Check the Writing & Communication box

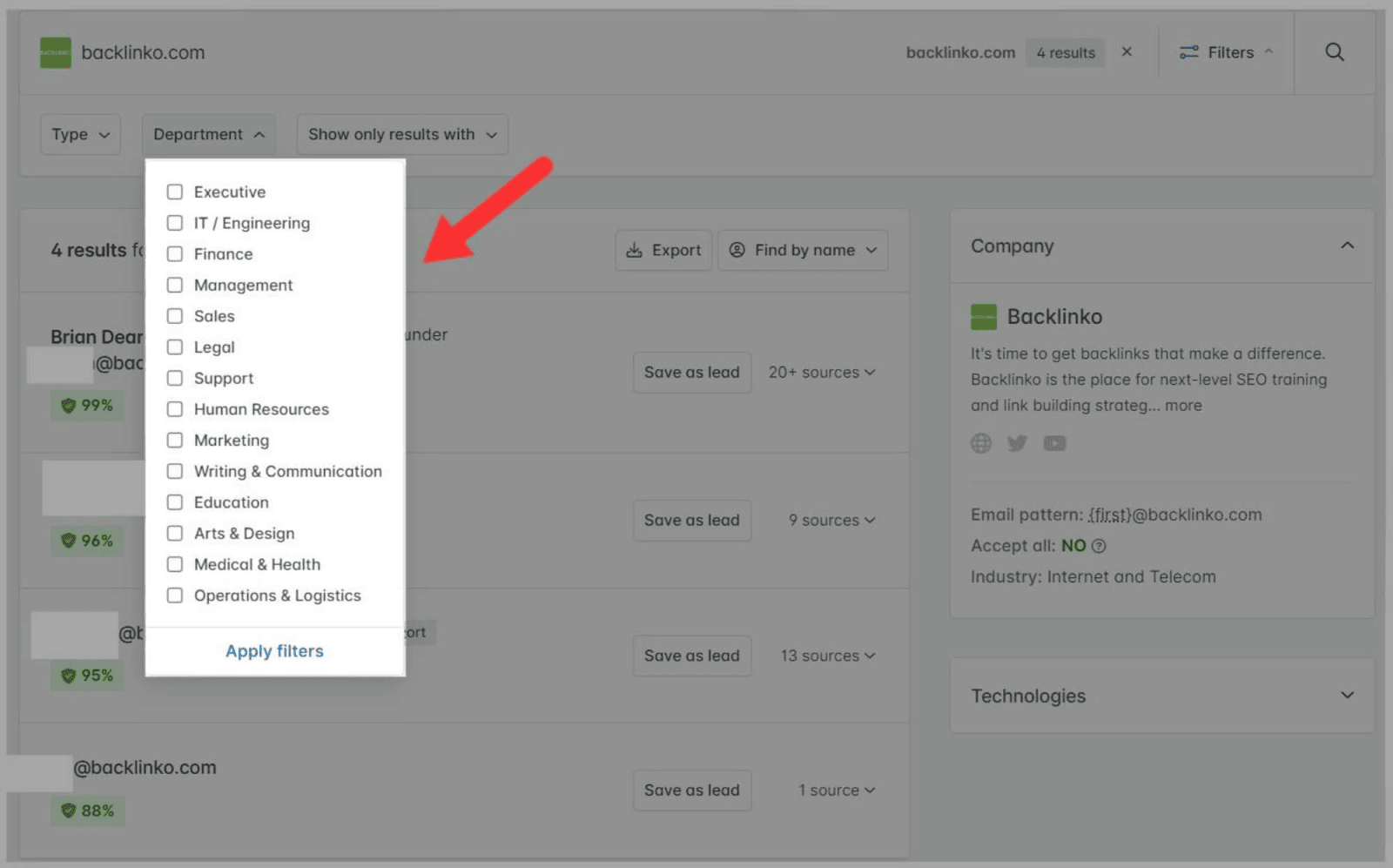coord(175,471)
